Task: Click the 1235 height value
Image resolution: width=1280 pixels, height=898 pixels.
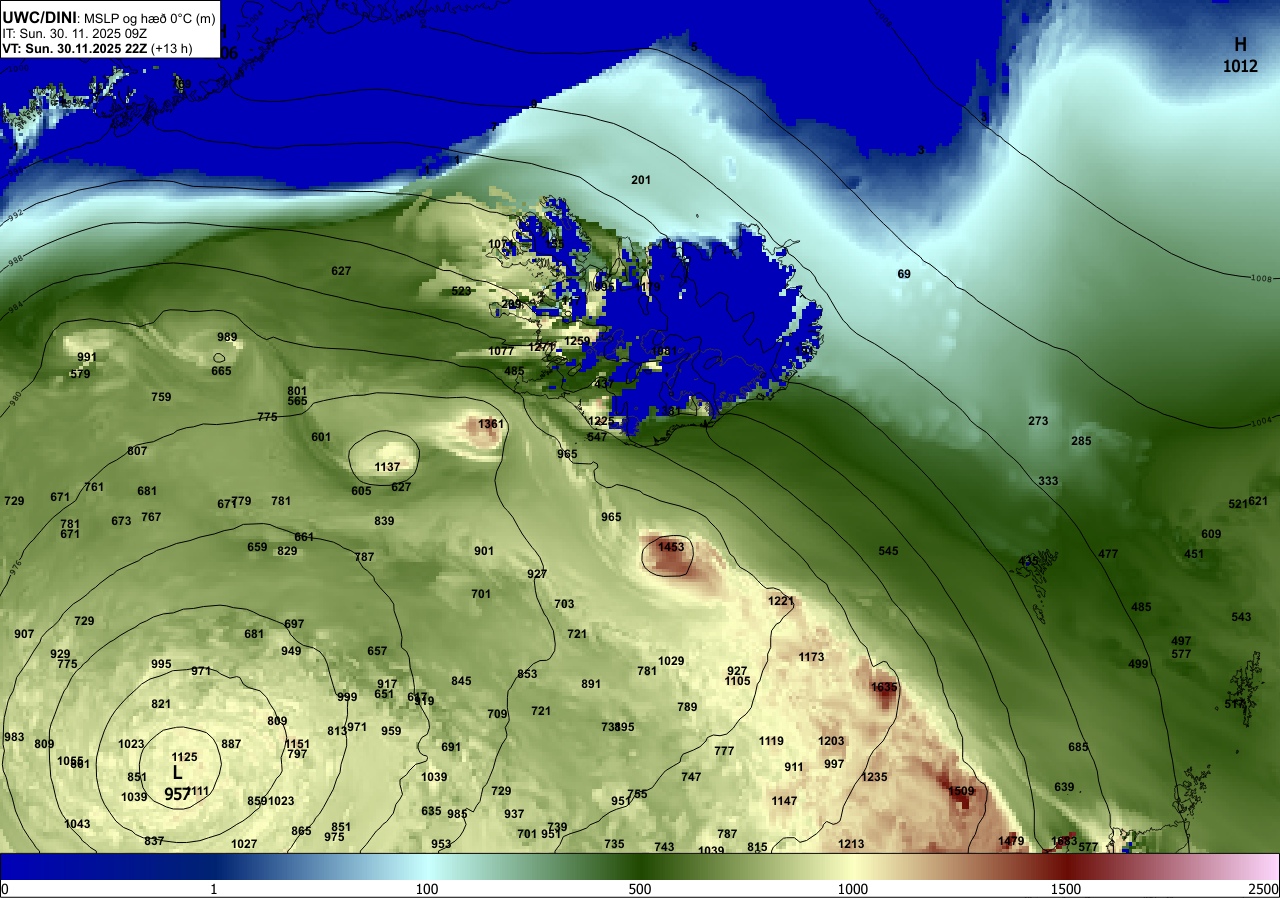Action: pyautogui.click(x=875, y=777)
